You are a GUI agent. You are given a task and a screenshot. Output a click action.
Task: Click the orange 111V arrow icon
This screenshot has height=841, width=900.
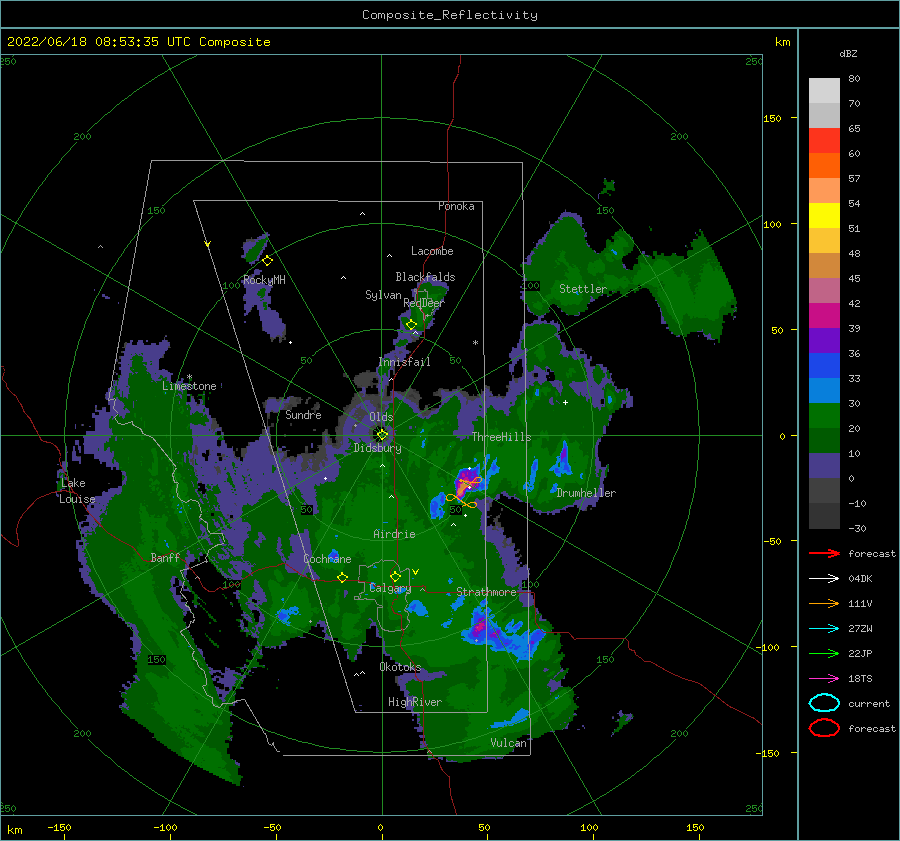click(x=824, y=603)
